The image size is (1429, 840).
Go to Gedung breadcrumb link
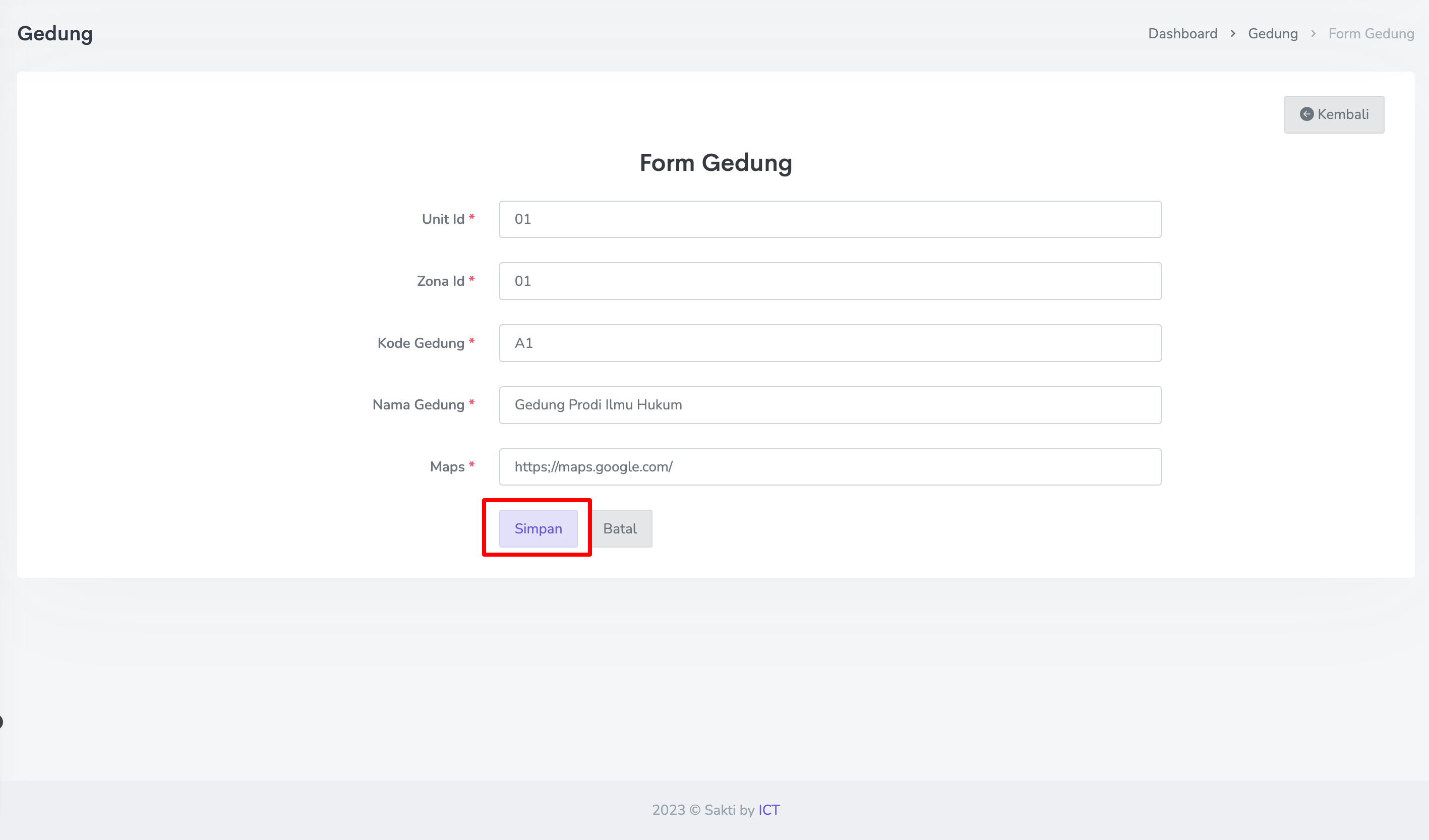[1273, 34]
